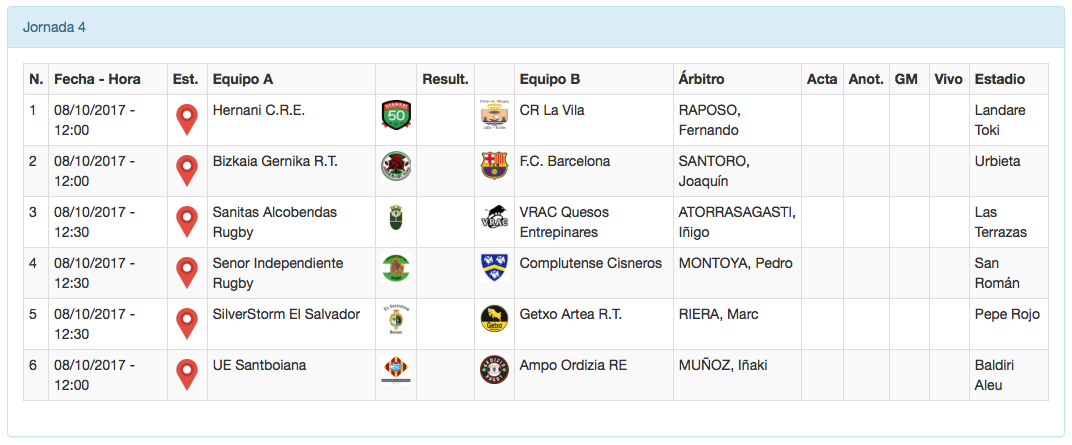
Task: Click the Senor Independiente Rugby team logo
Action: (396, 268)
